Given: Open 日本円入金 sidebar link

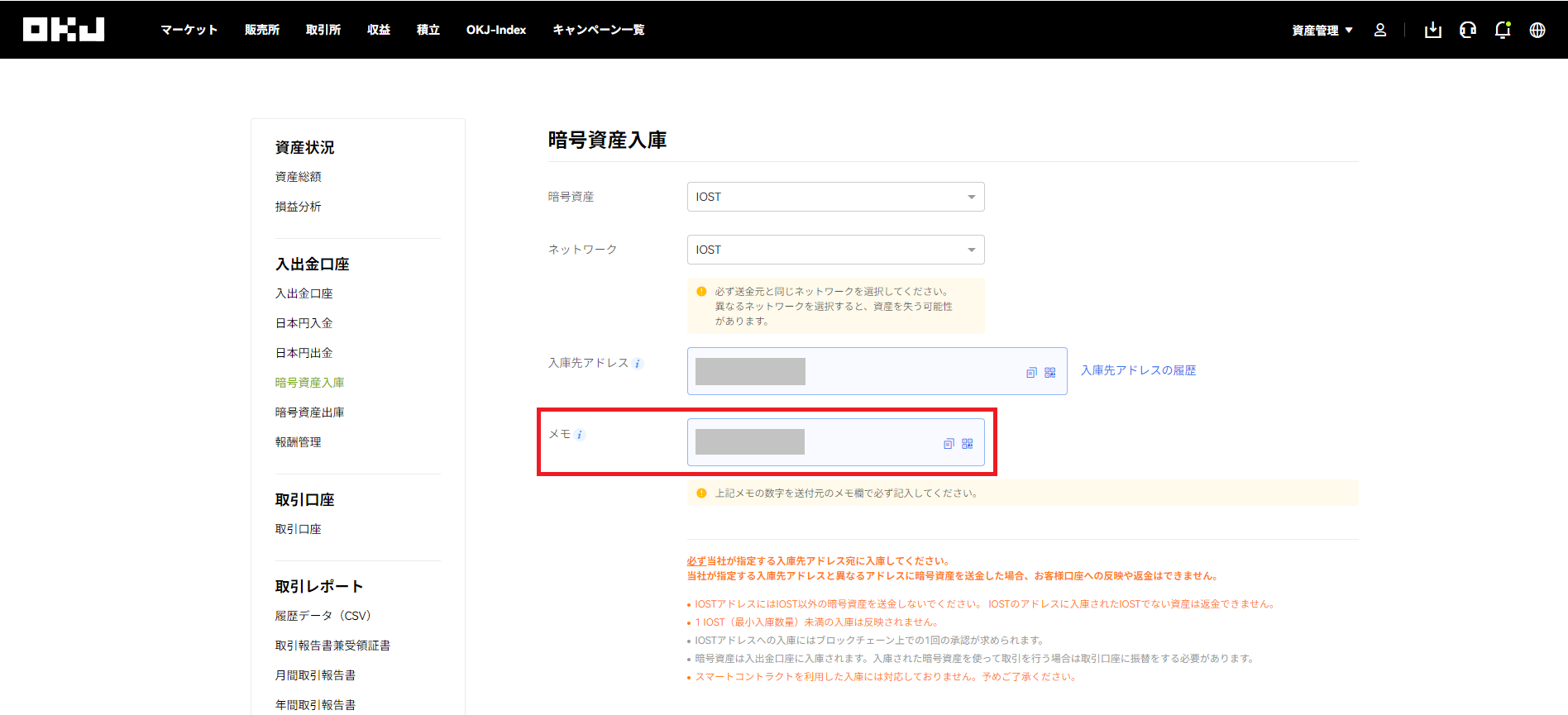Looking at the screenshot, I should coord(304,323).
